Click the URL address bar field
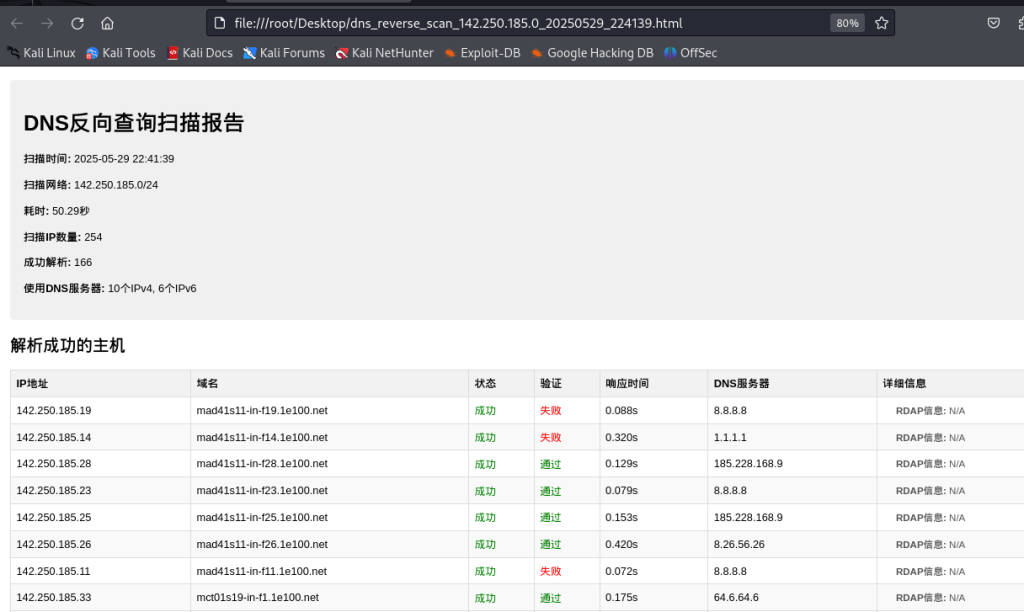The width and height of the screenshot is (1024, 612). (520, 23)
